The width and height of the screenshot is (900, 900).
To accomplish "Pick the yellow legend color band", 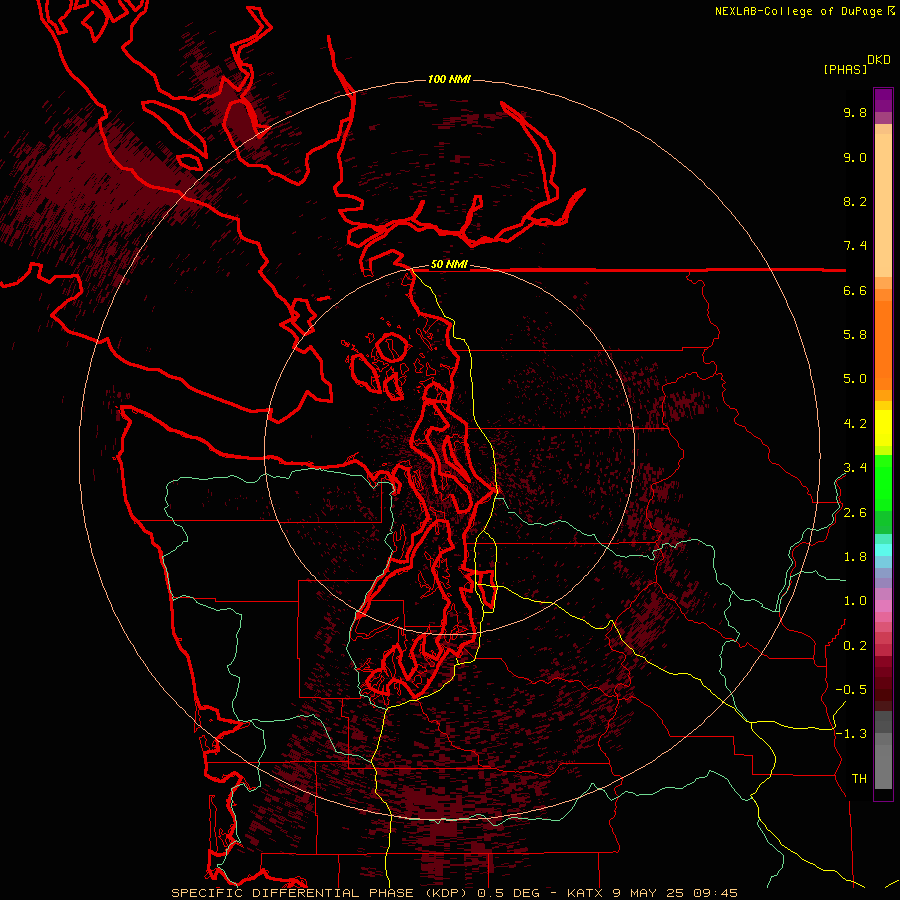I will [883, 428].
